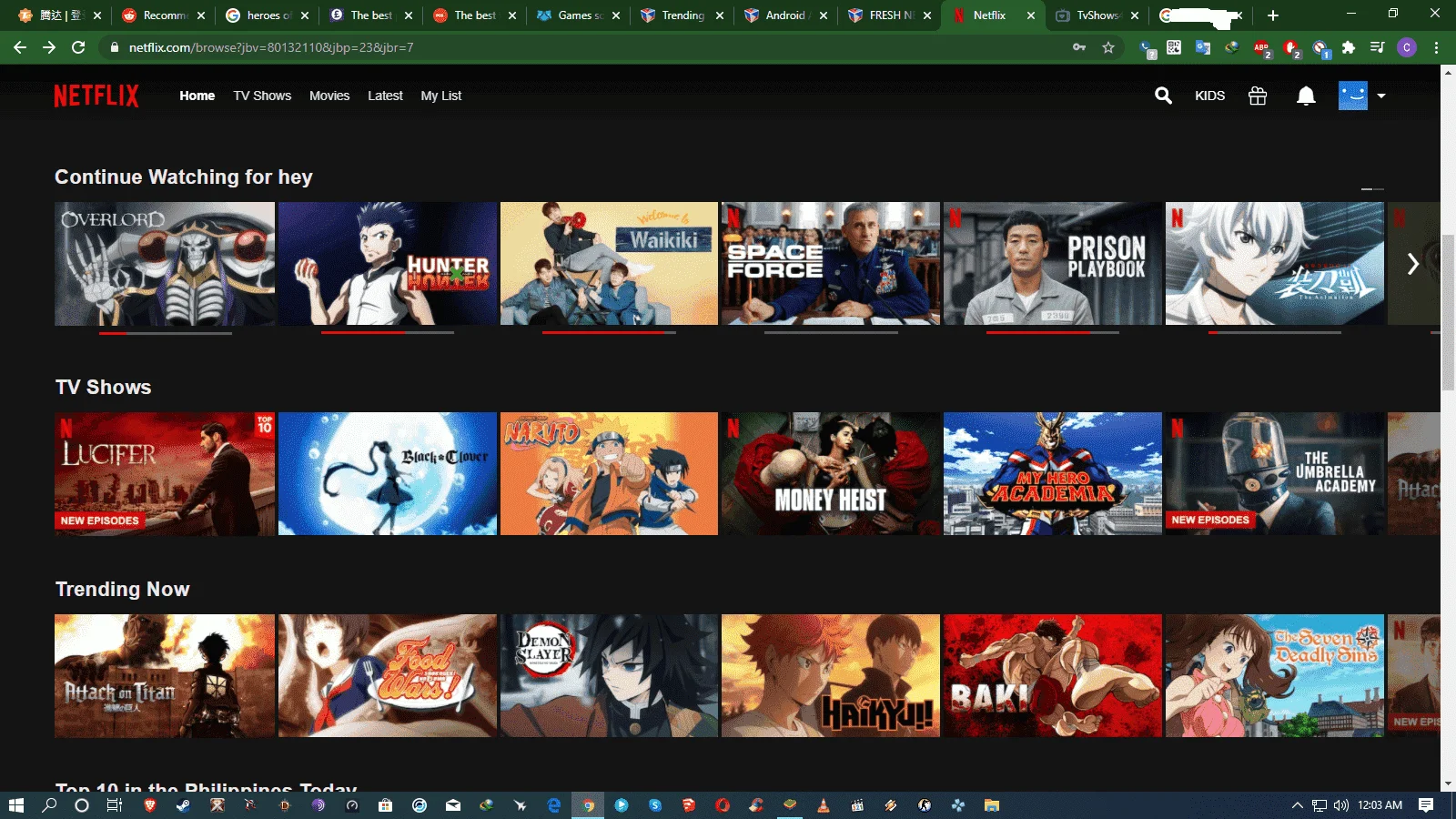
Task: Open the Google Translate extension icon
Action: [1203, 47]
